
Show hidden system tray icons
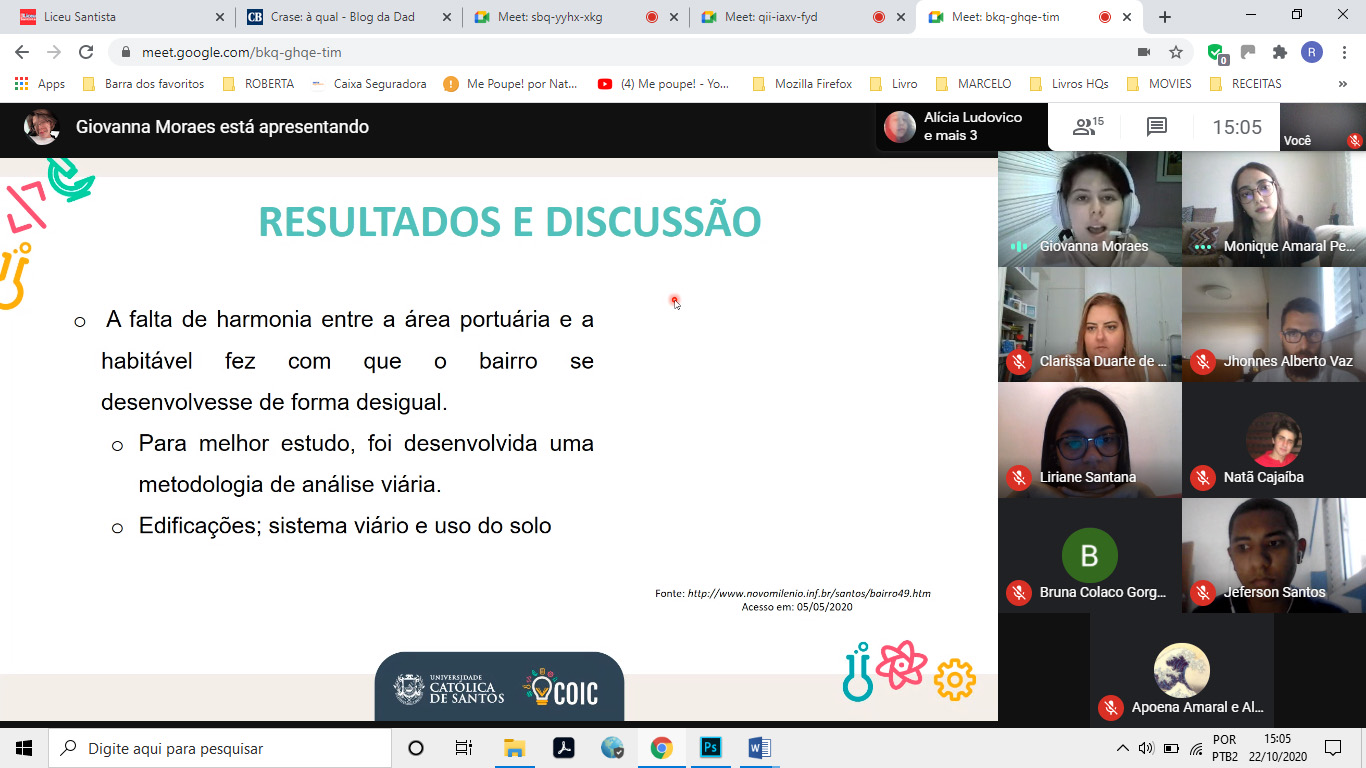point(1122,748)
